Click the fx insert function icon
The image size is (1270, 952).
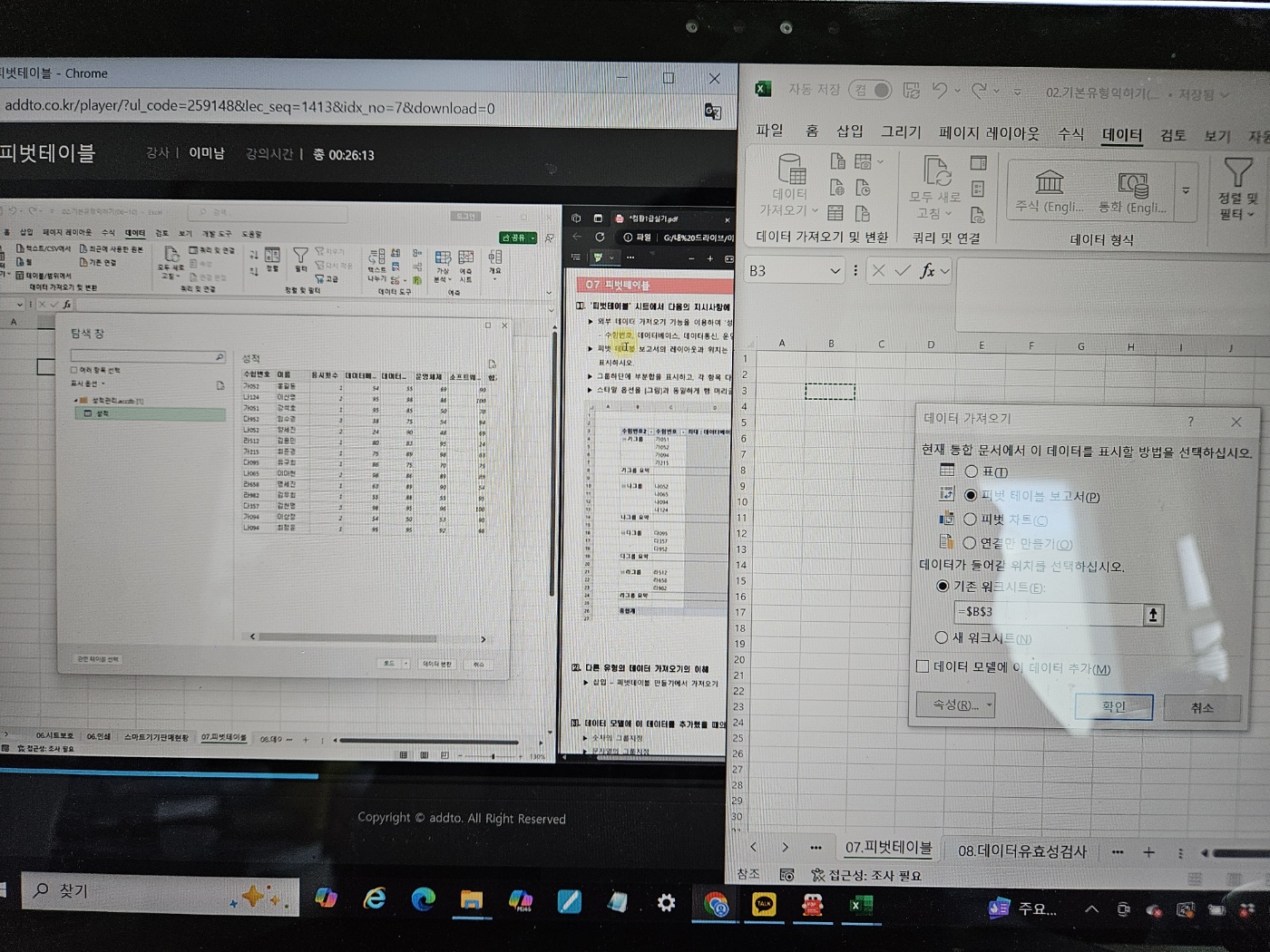tap(927, 271)
